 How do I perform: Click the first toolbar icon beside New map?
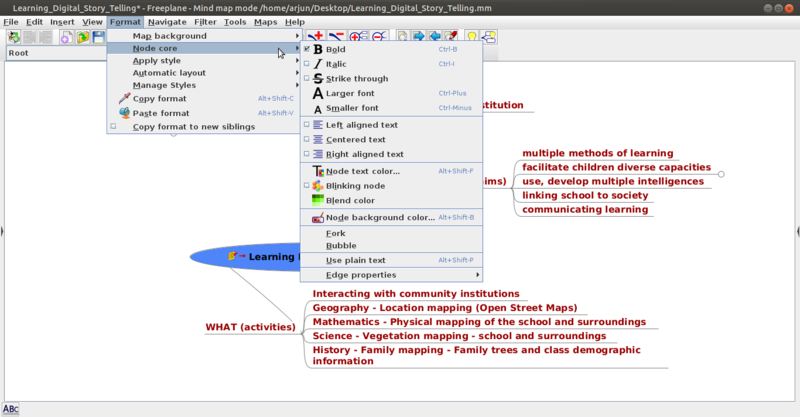click(x=14, y=37)
